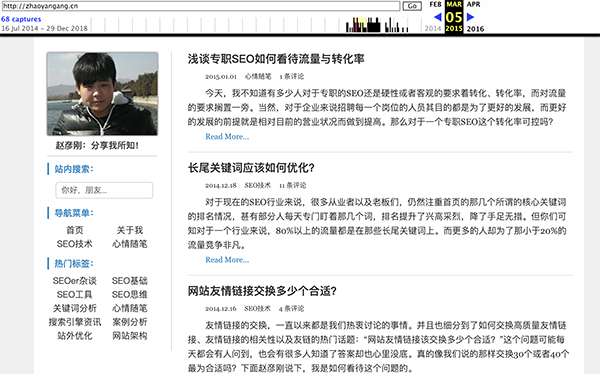This screenshot has width=600, height=374.
Task: Click the 导航菜单 section heading
Action: (x=74, y=213)
